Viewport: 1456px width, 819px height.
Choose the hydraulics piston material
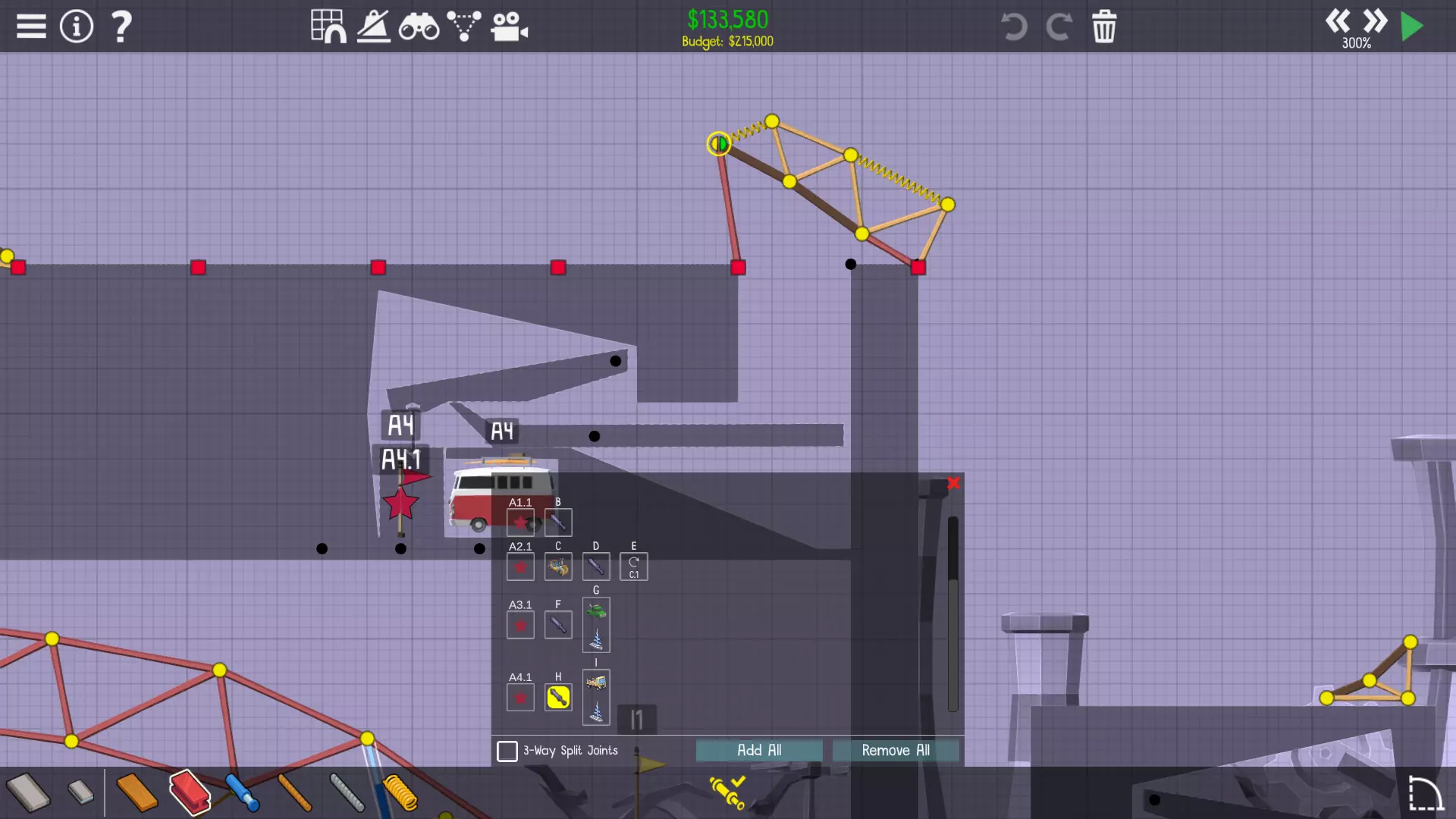coord(243,792)
